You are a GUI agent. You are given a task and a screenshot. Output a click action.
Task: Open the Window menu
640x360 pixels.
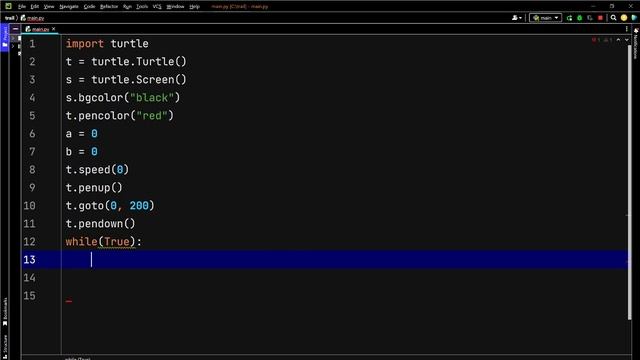tap(176, 7)
